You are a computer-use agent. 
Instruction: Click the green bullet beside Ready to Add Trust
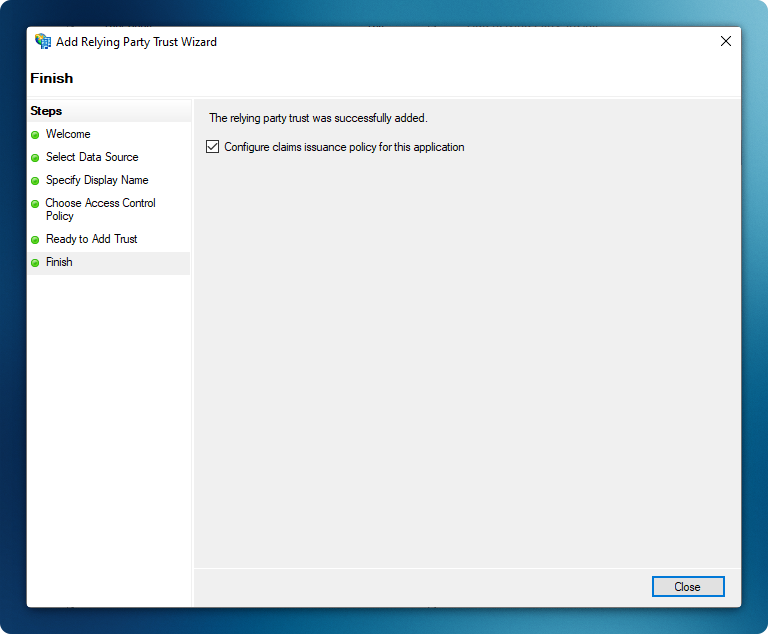35,240
